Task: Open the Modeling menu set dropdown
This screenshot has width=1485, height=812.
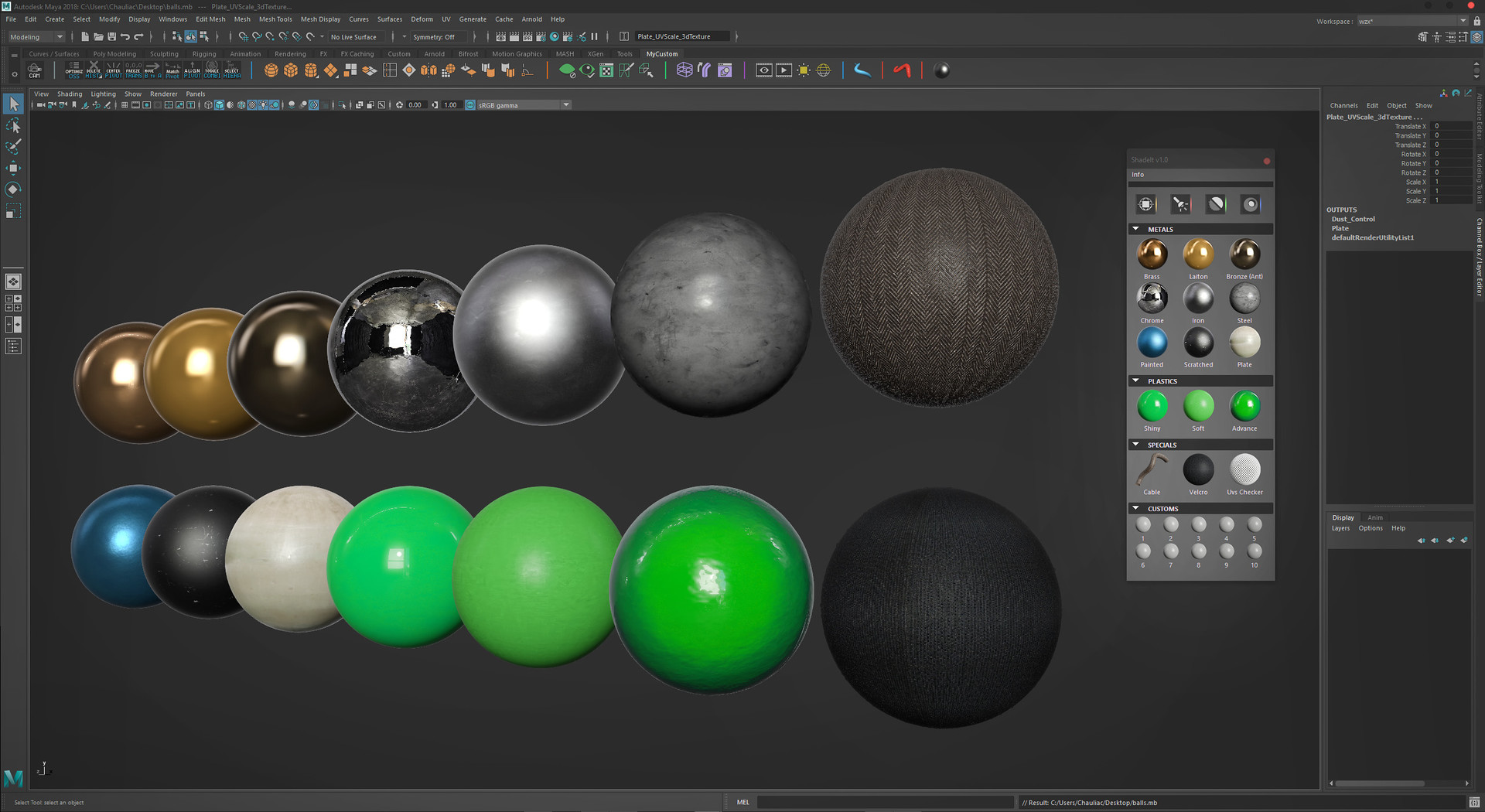Action: click(35, 36)
